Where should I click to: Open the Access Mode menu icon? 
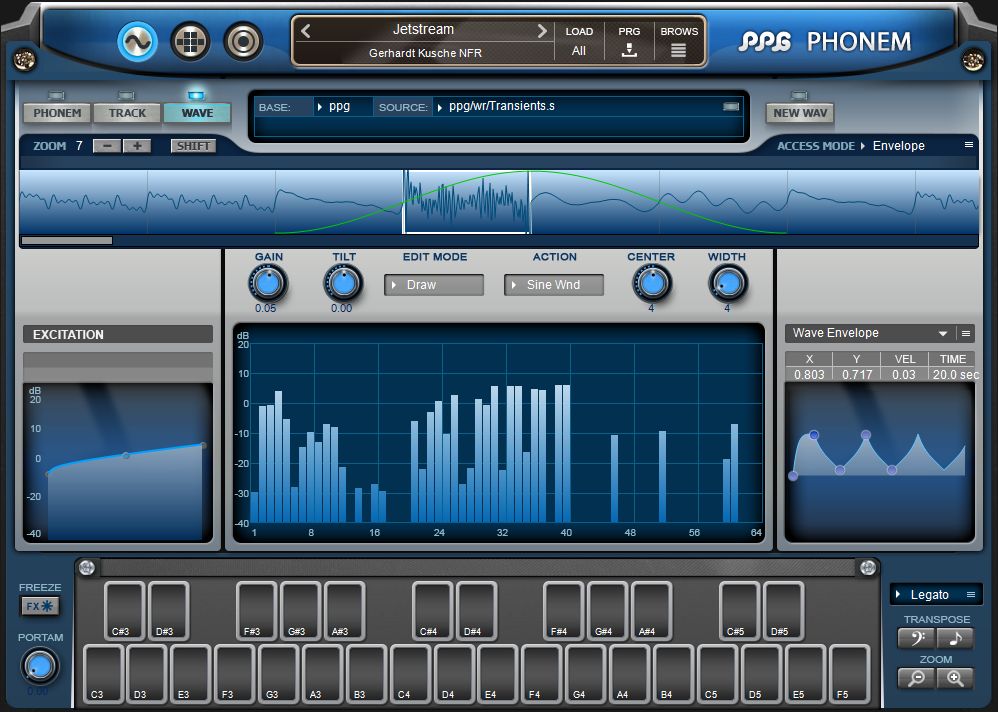969,145
